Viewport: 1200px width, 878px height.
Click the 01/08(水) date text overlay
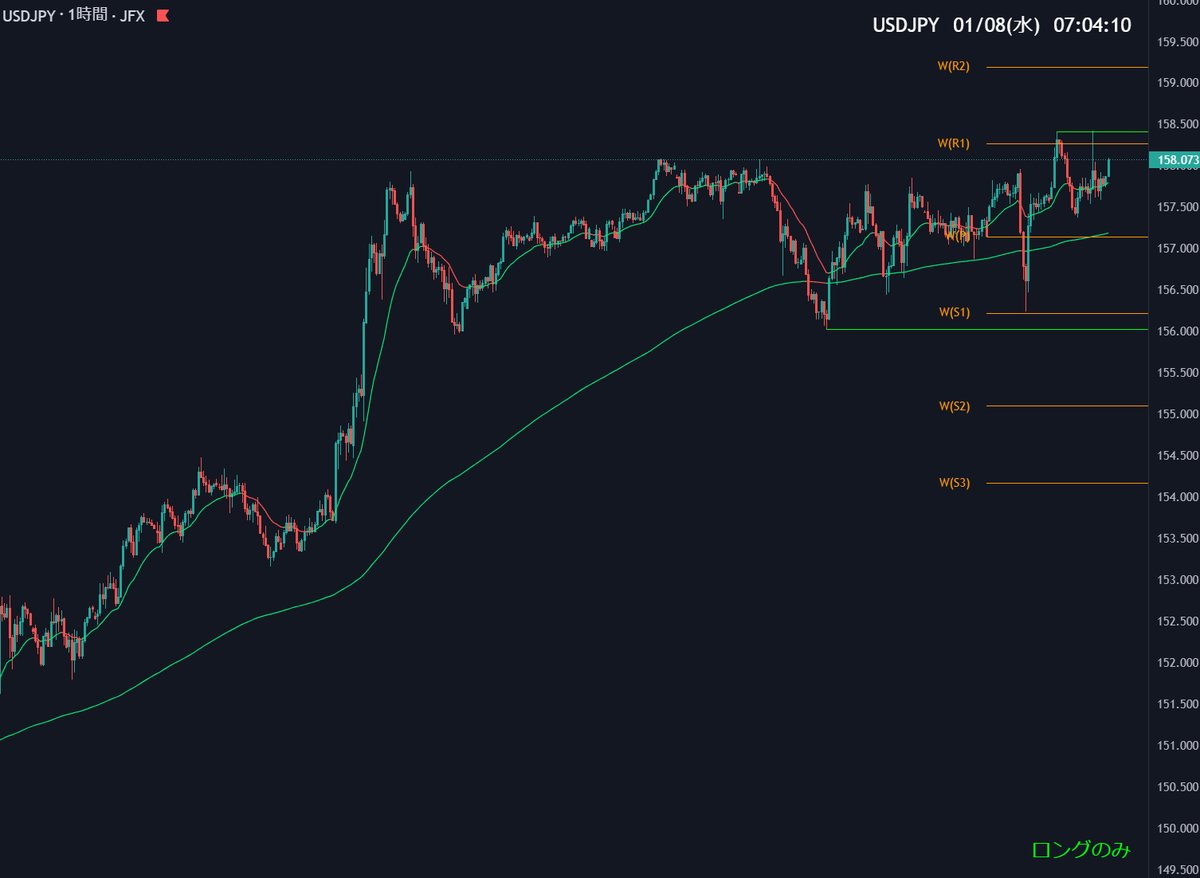[x=996, y=25]
